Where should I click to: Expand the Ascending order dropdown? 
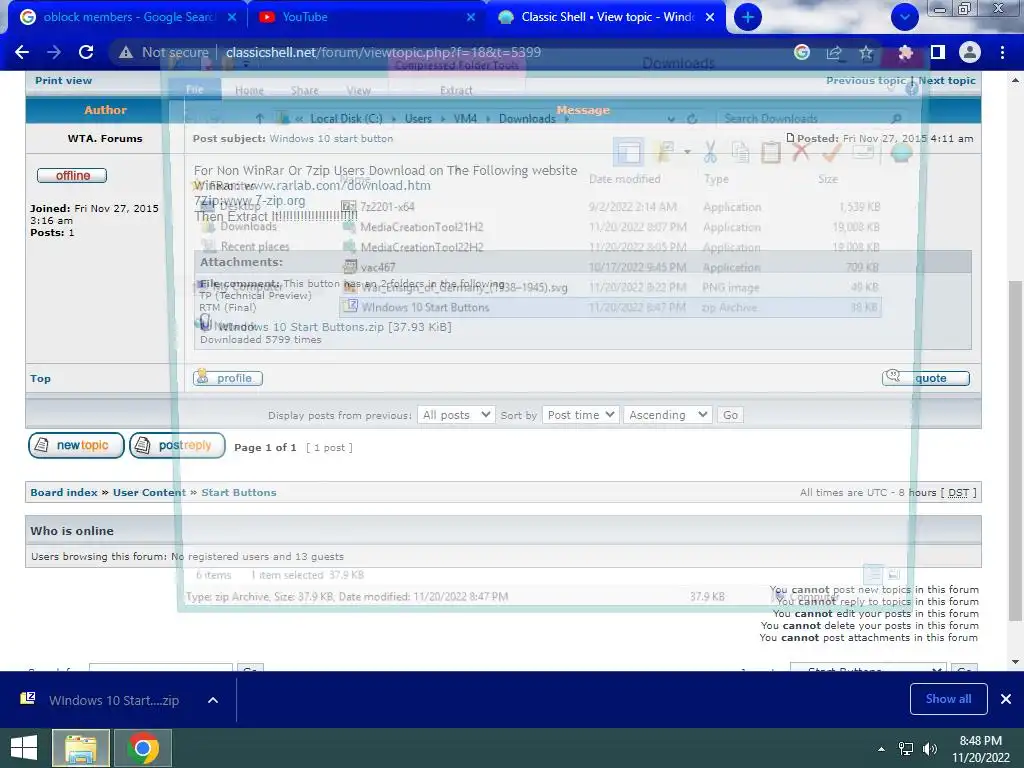[x=667, y=415]
